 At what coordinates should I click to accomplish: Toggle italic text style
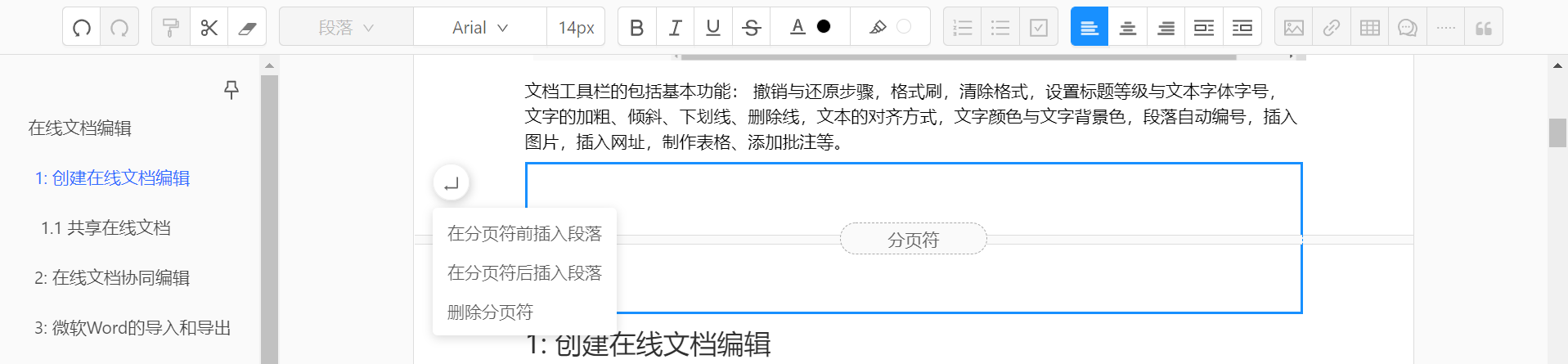(675, 28)
